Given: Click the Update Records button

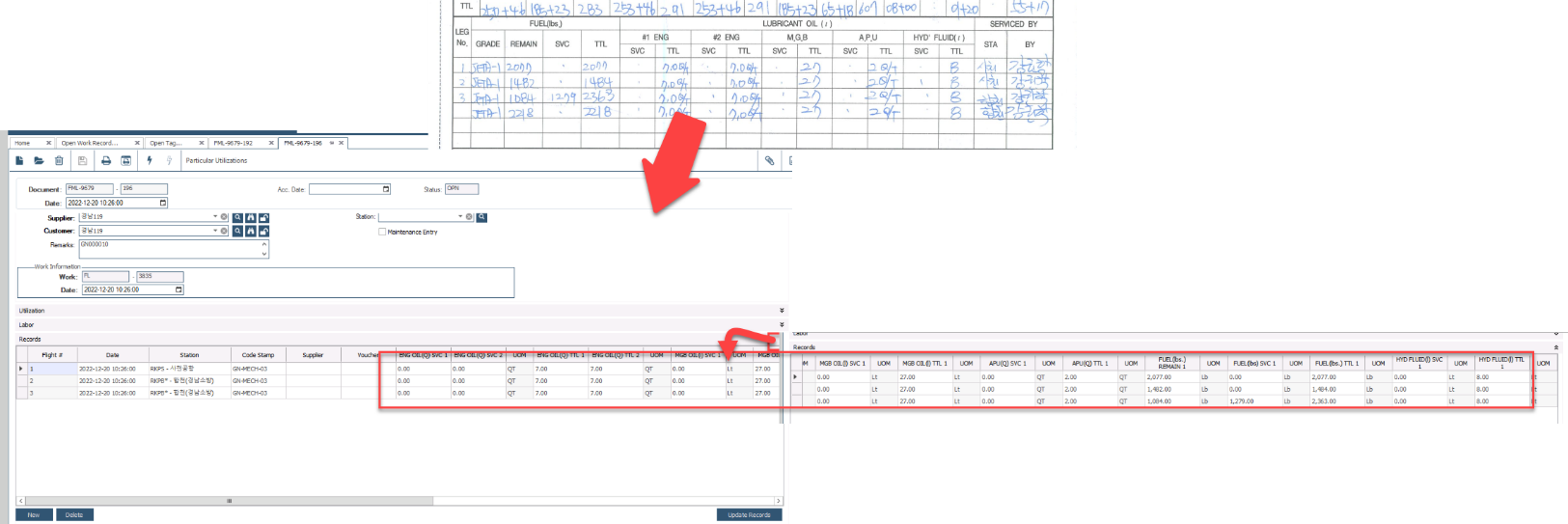Looking at the screenshot, I should click(749, 515).
